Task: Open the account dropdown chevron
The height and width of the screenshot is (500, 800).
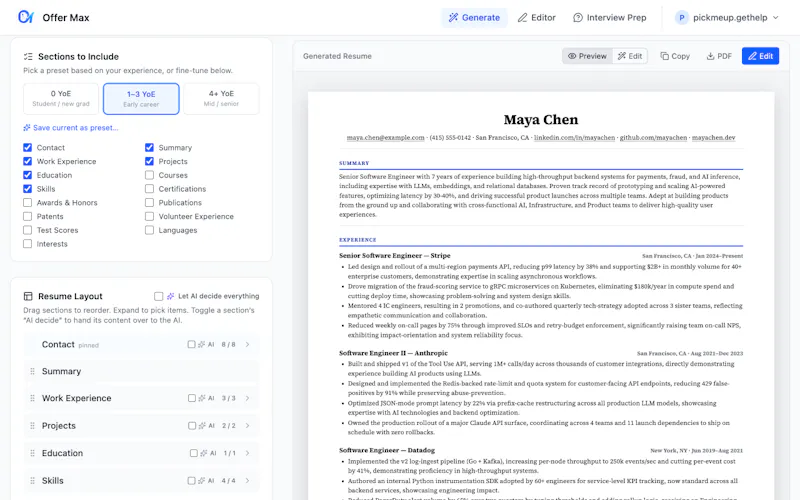Action: (776, 17)
